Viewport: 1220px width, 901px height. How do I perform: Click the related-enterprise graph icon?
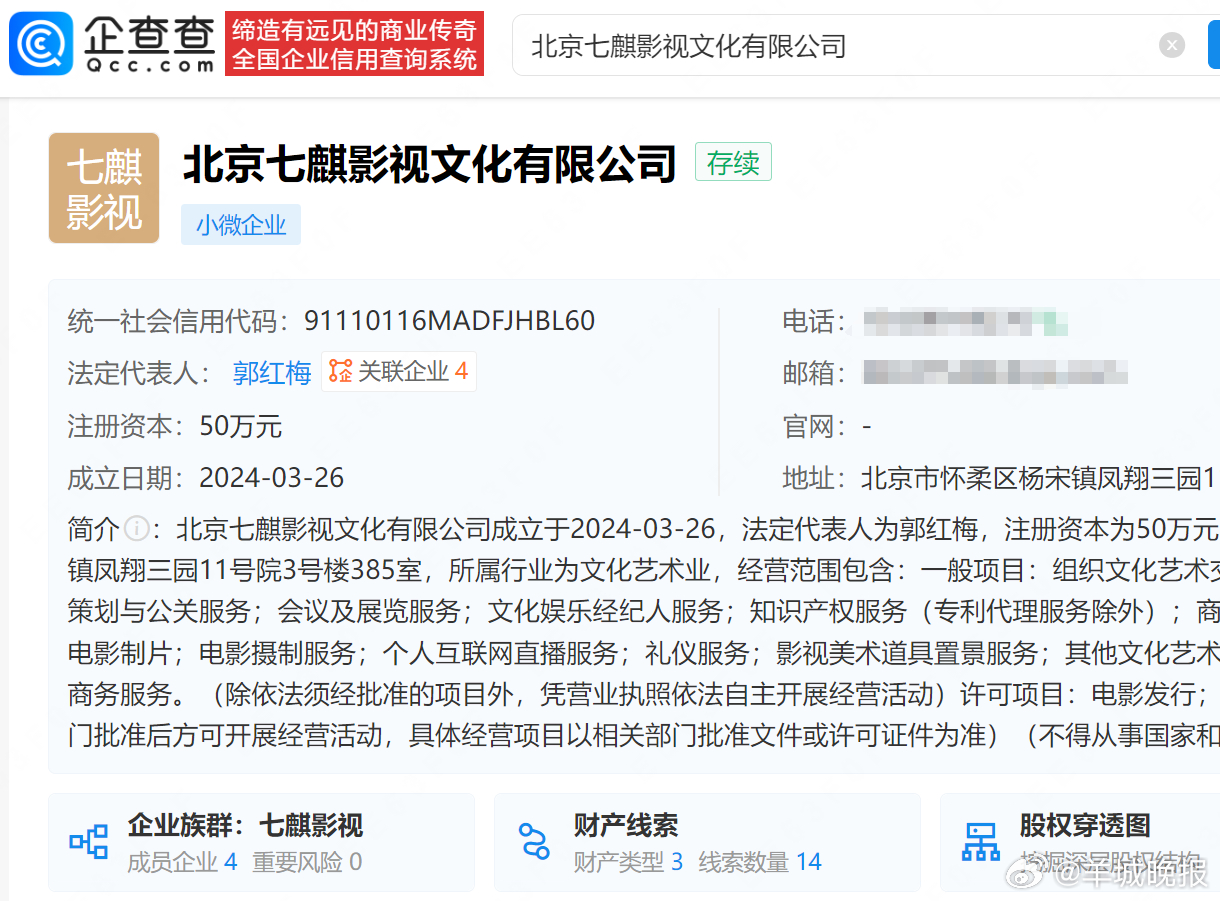pyautogui.click(x=341, y=372)
